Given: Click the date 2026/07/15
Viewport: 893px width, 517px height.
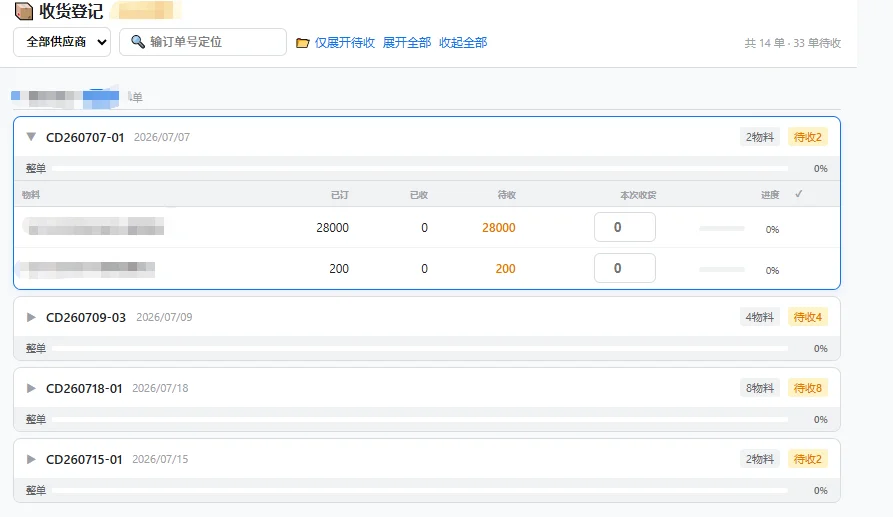Looking at the screenshot, I should (160, 459).
